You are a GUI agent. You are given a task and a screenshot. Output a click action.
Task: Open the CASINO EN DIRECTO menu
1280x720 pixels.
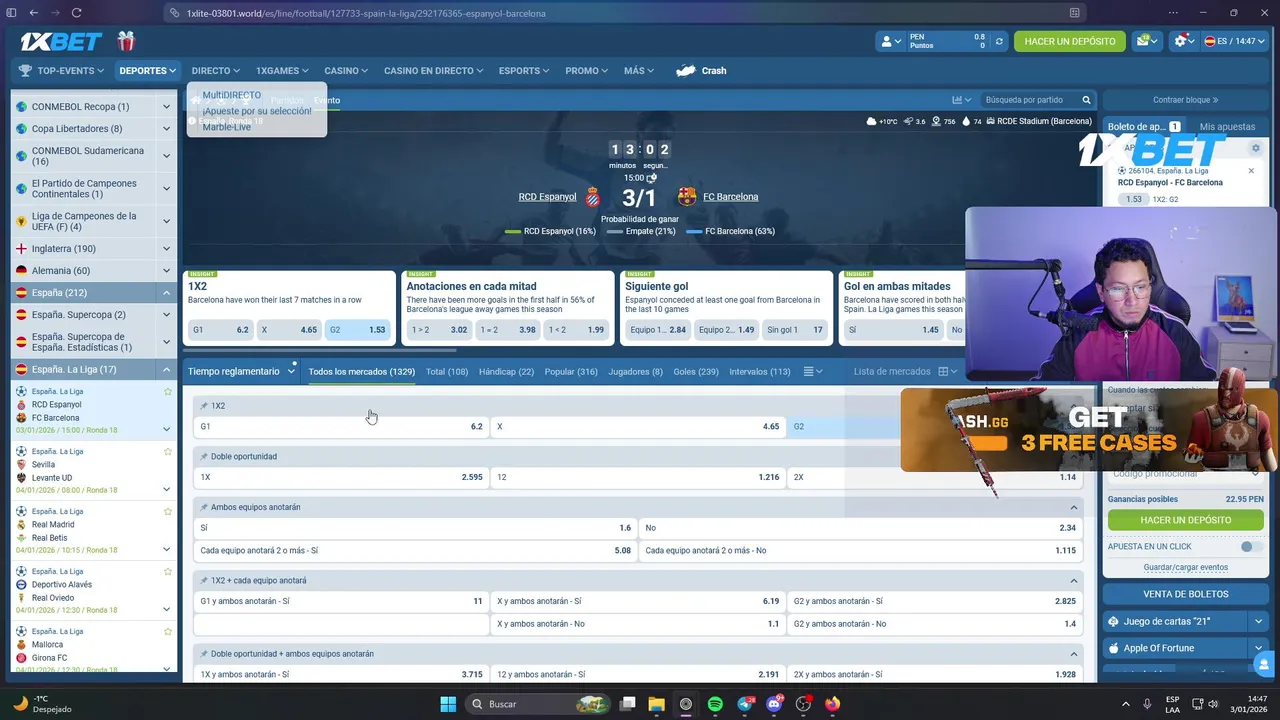pos(433,71)
